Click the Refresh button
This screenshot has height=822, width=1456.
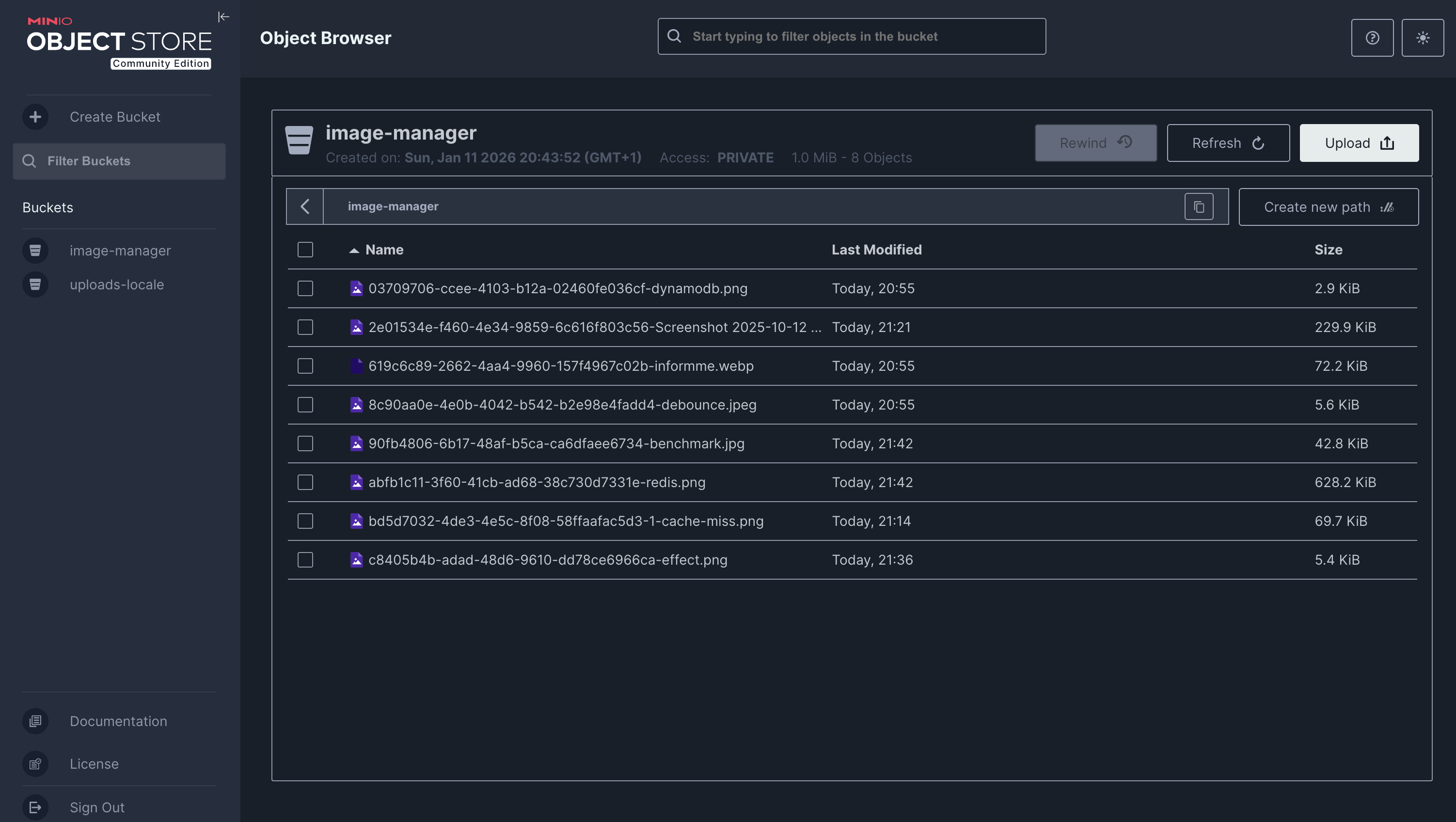pyautogui.click(x=1228, y=143)
